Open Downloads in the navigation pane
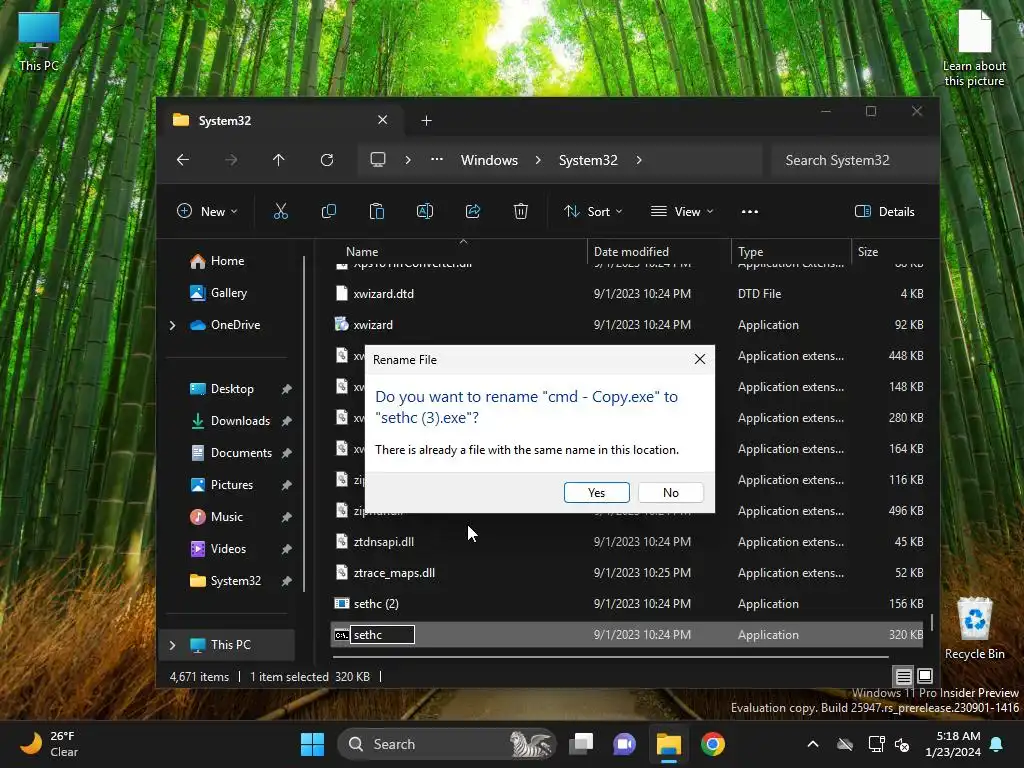This screenshot has height=768, width=1024. [x=231, y=421]
